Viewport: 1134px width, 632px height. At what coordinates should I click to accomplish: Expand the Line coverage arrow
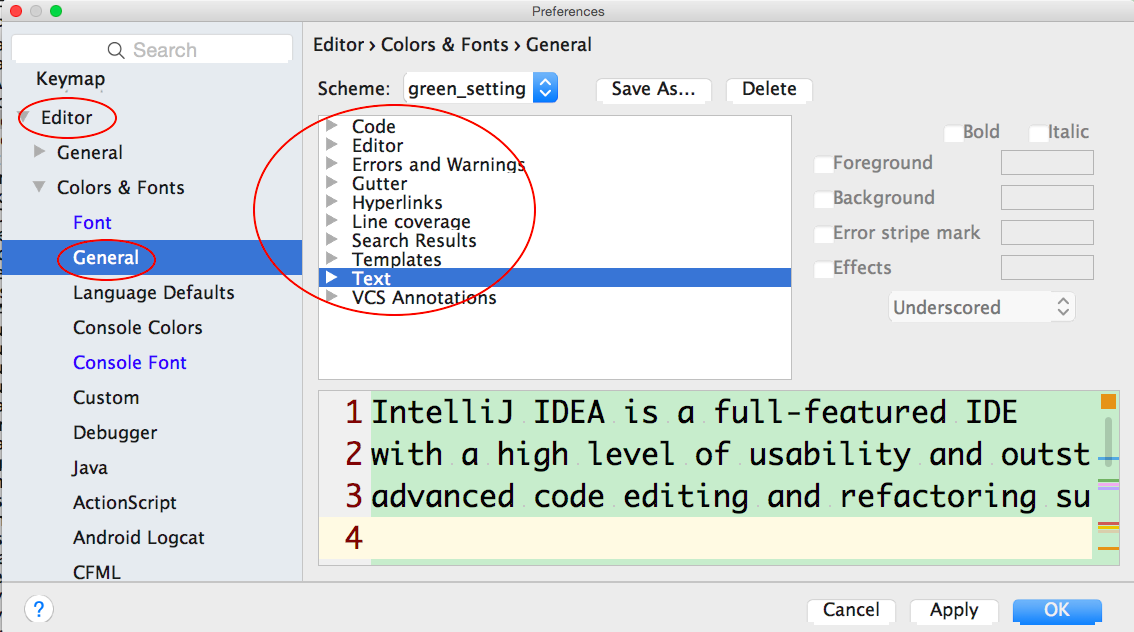coord(332,221)
